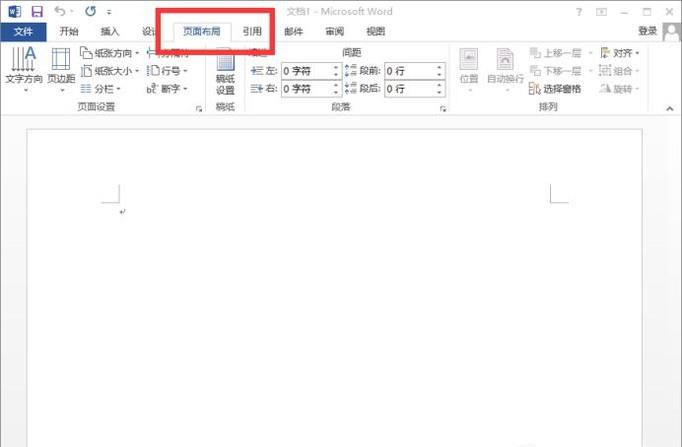Decrease 段后 spacing with down stepper
The width and height of the screenshot is (682, 447).
pyautogui.click(x=439, y=93)
